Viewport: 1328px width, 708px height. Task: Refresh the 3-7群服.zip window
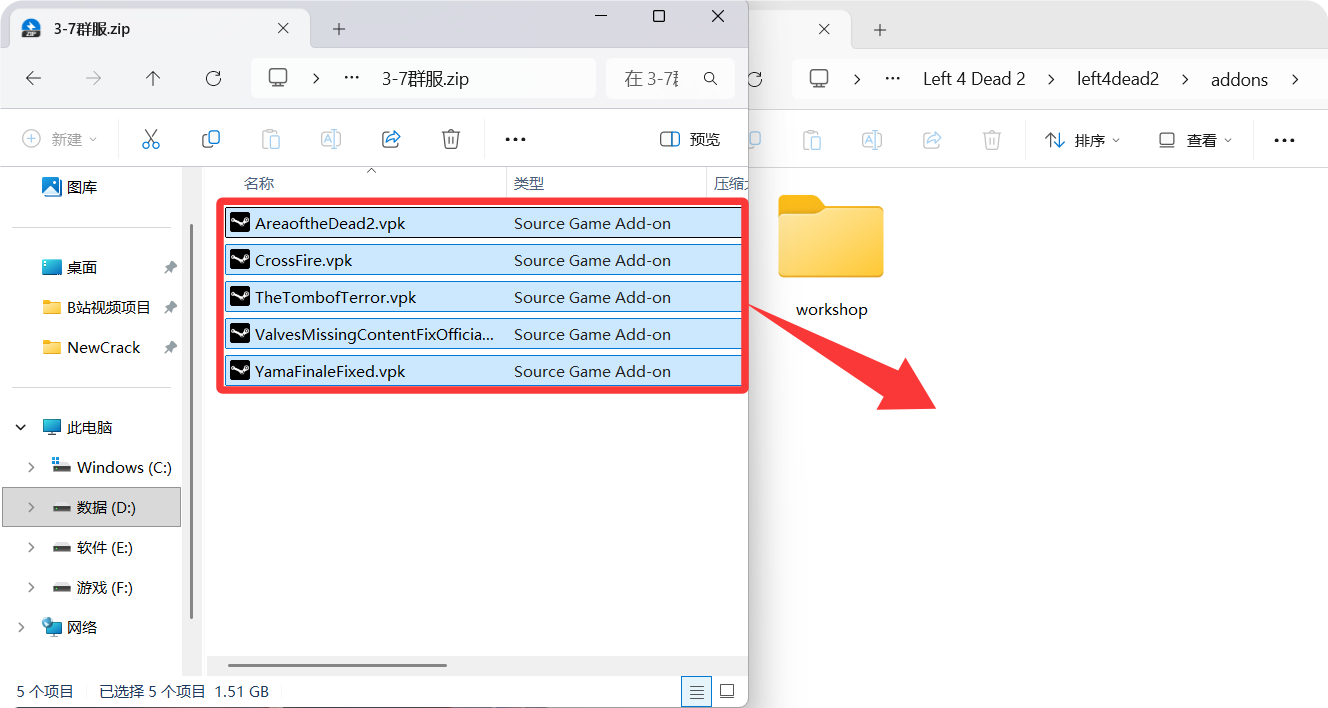[x=213, y=78]
